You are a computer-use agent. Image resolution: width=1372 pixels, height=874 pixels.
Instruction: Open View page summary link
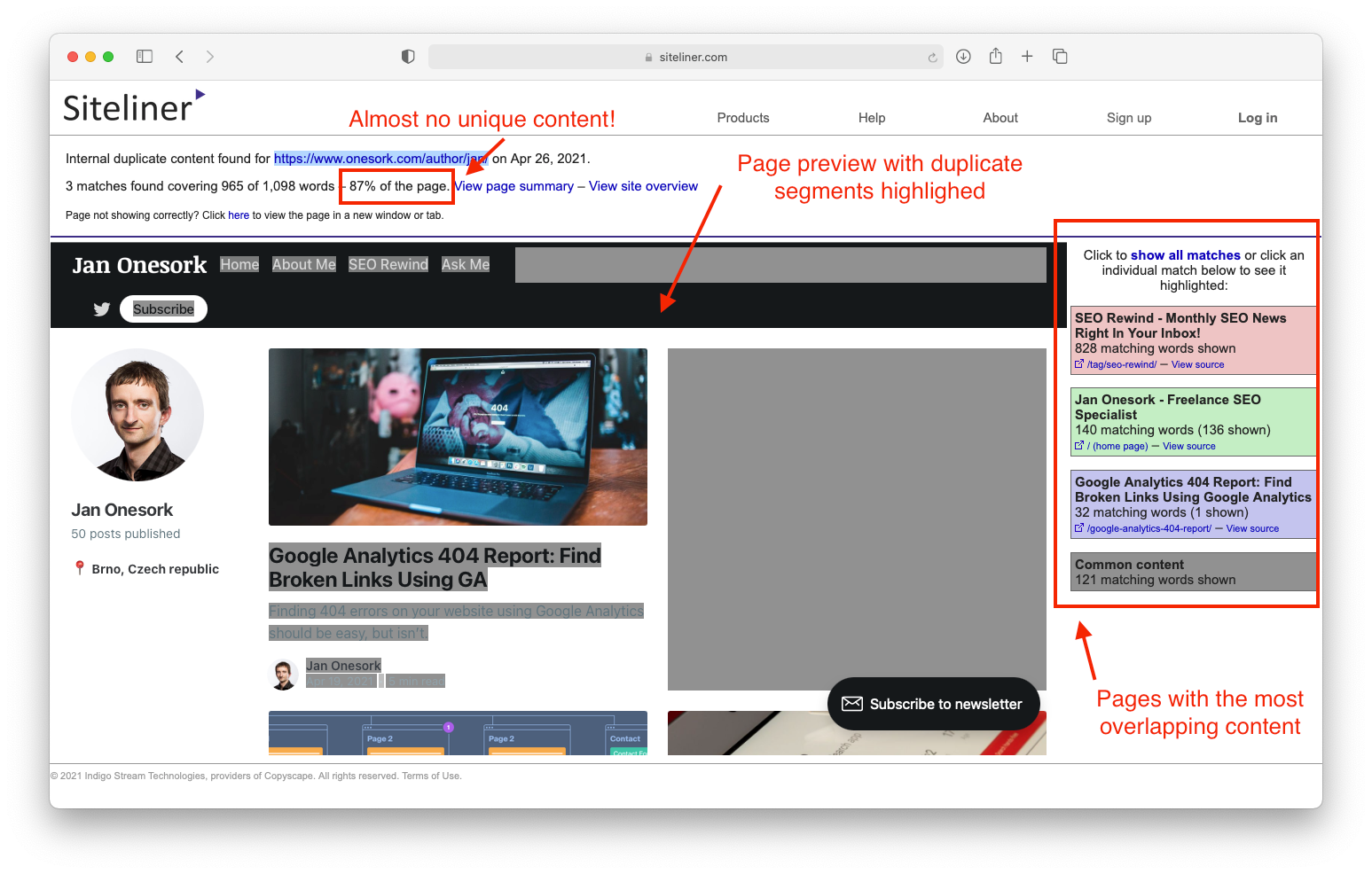coord(514,186)
